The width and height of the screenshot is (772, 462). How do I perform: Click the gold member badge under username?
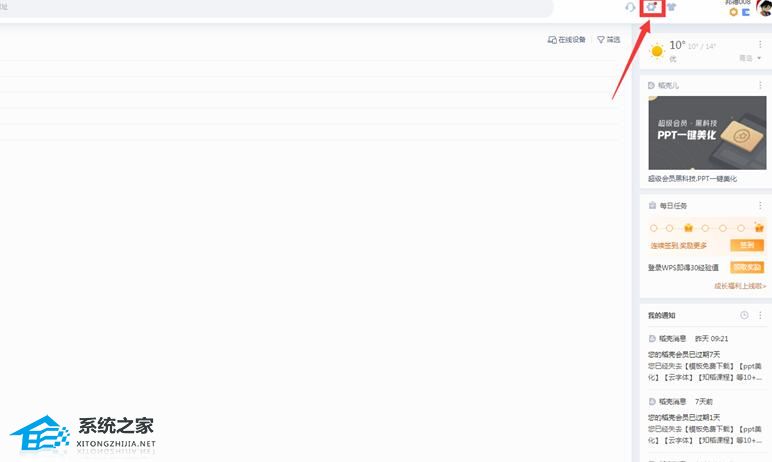[x=734, y=12]
